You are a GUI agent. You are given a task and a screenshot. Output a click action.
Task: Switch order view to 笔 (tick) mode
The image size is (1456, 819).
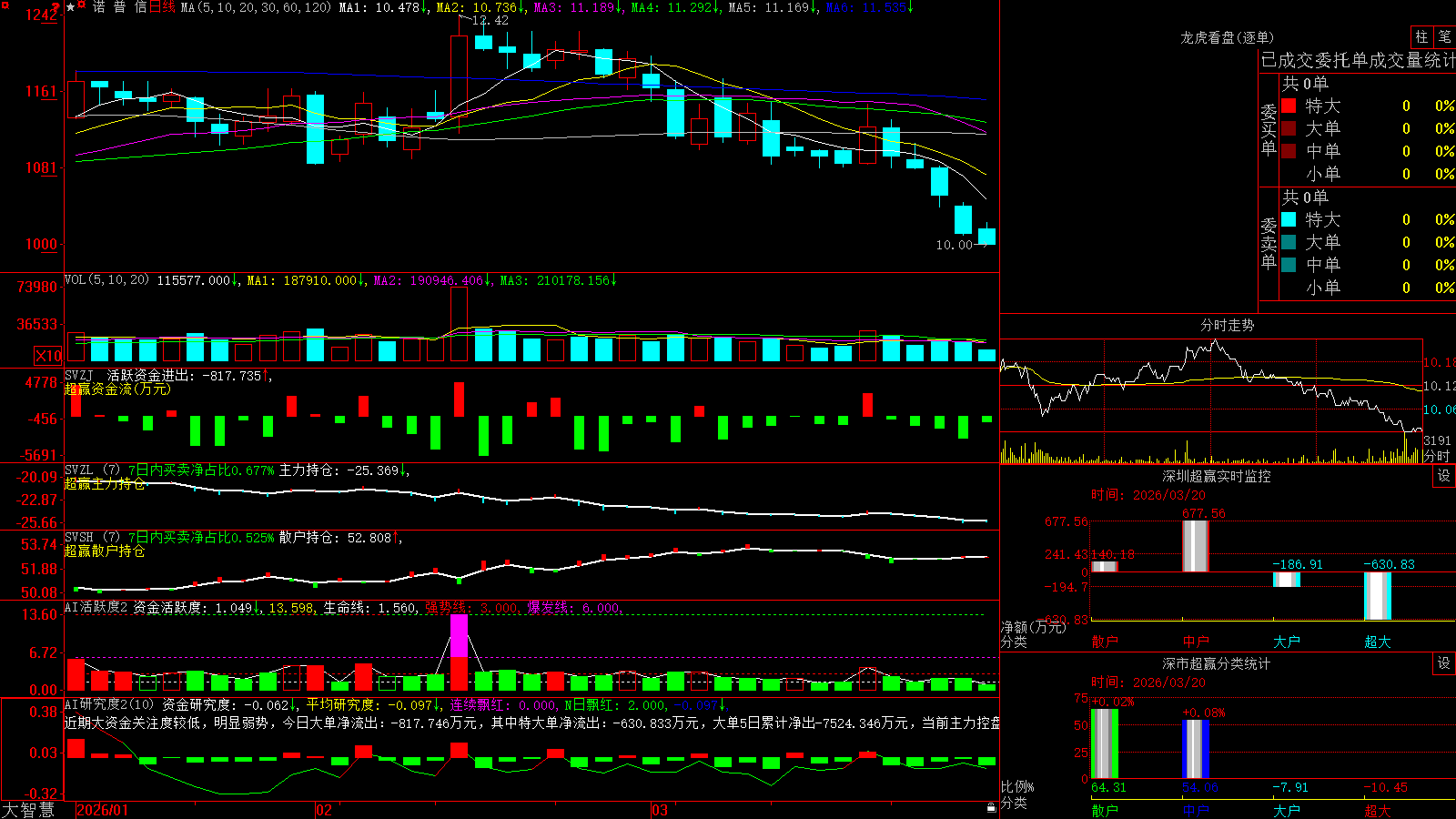point(1445,36)
